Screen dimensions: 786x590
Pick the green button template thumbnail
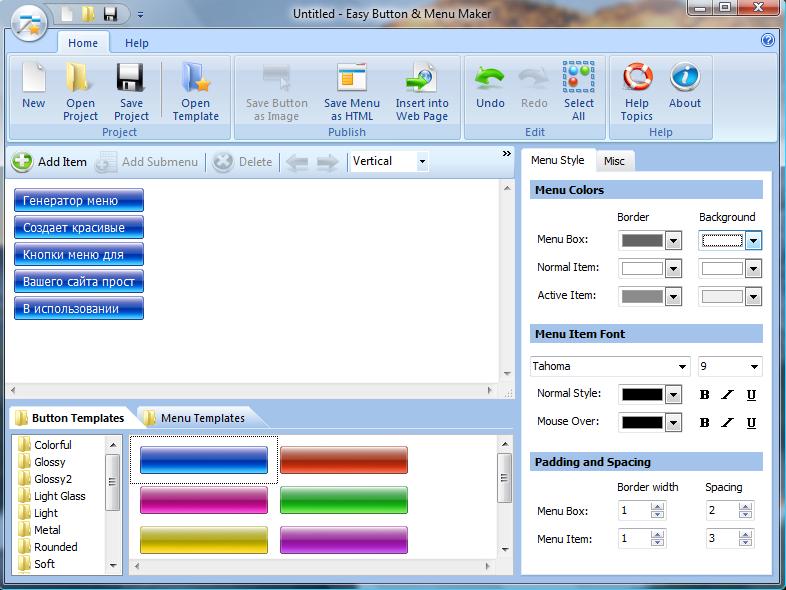point(344,500)
